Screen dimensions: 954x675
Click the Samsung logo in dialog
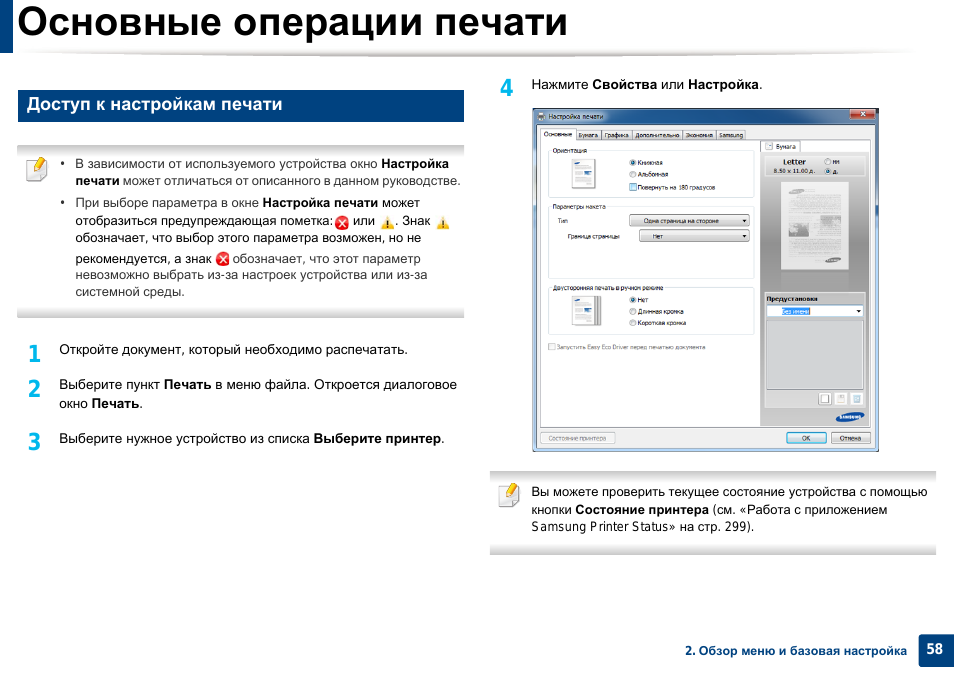click(x=850, y=417)
